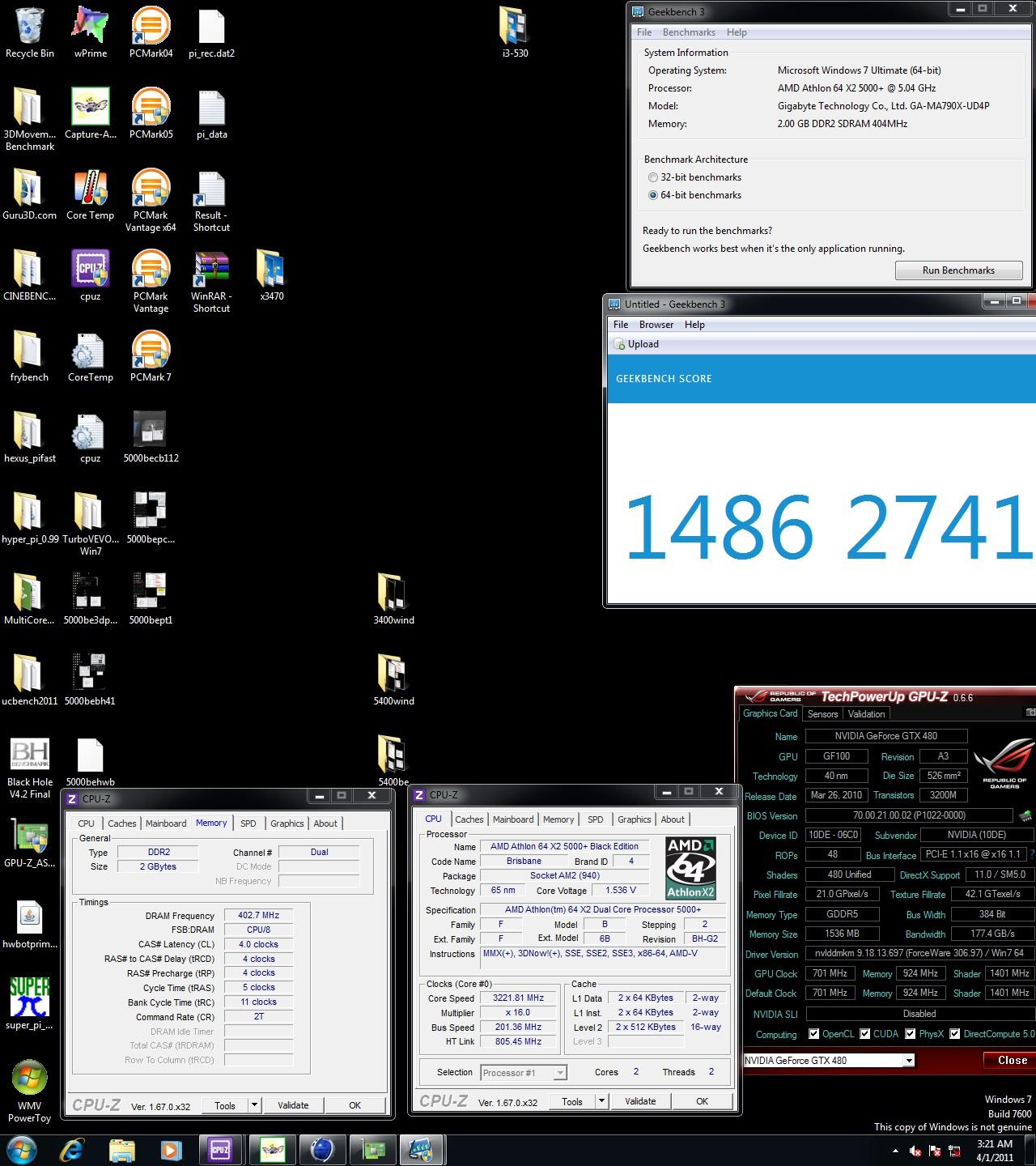Viewport: 1036px width, 1166px height.
Task: Switch to Validation tab in GPU-Z
Action: click(x=866, y=714)
